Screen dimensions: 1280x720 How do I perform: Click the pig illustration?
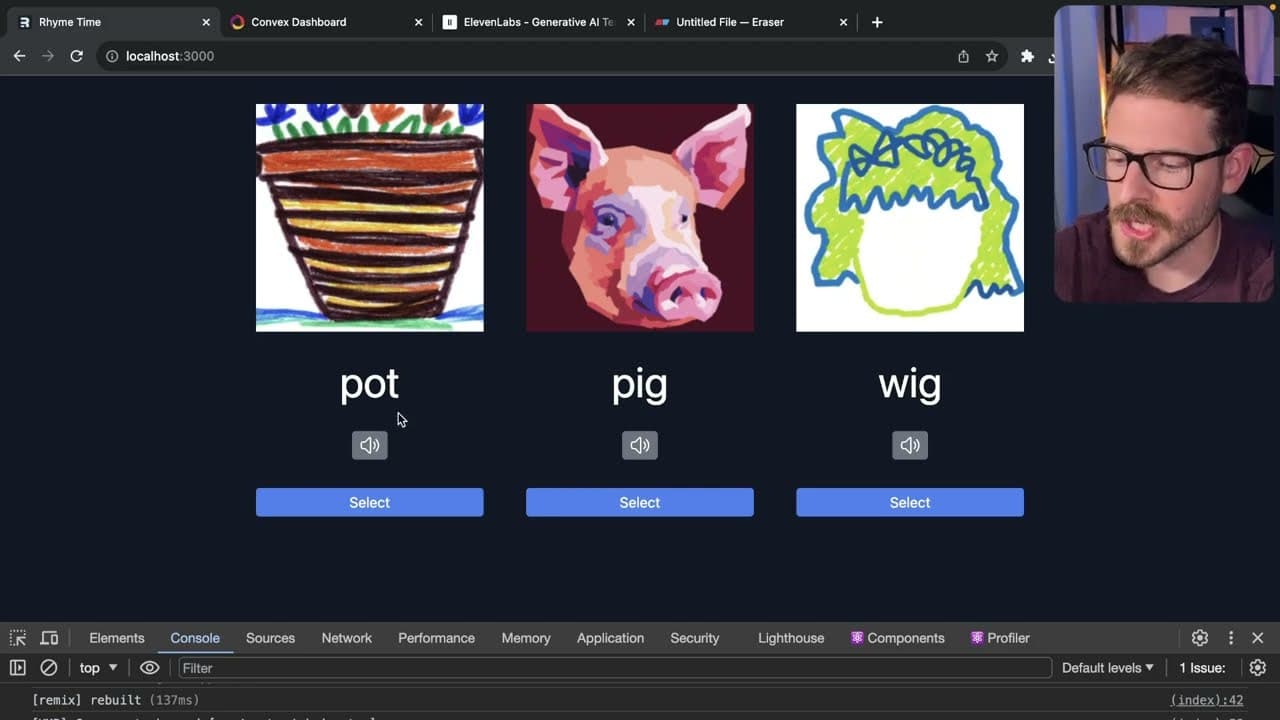tap(640, 217)
